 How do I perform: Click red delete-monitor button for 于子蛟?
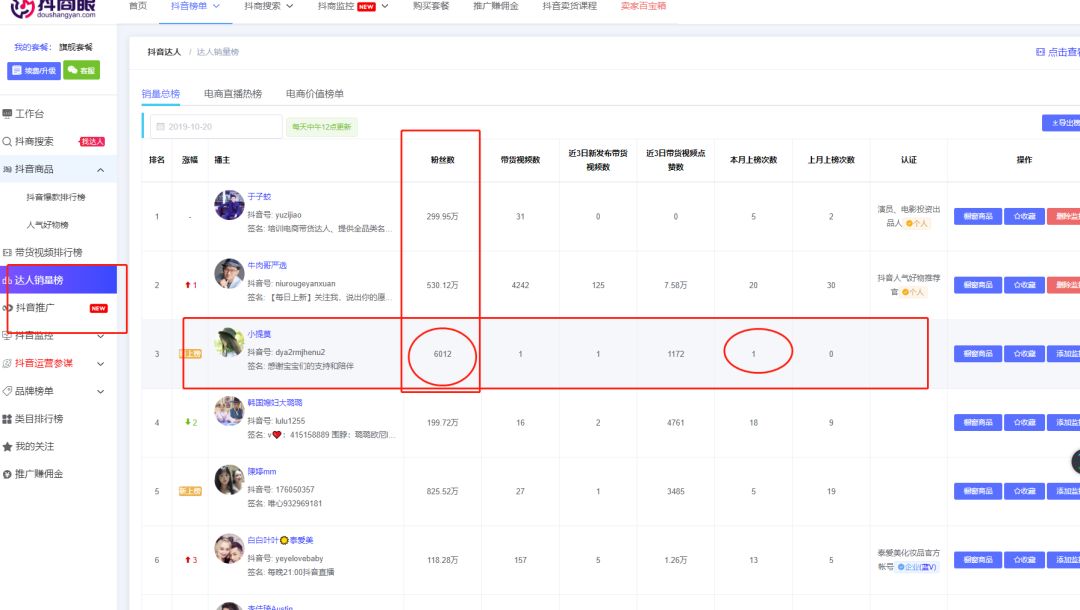[x=1063, y=216]
